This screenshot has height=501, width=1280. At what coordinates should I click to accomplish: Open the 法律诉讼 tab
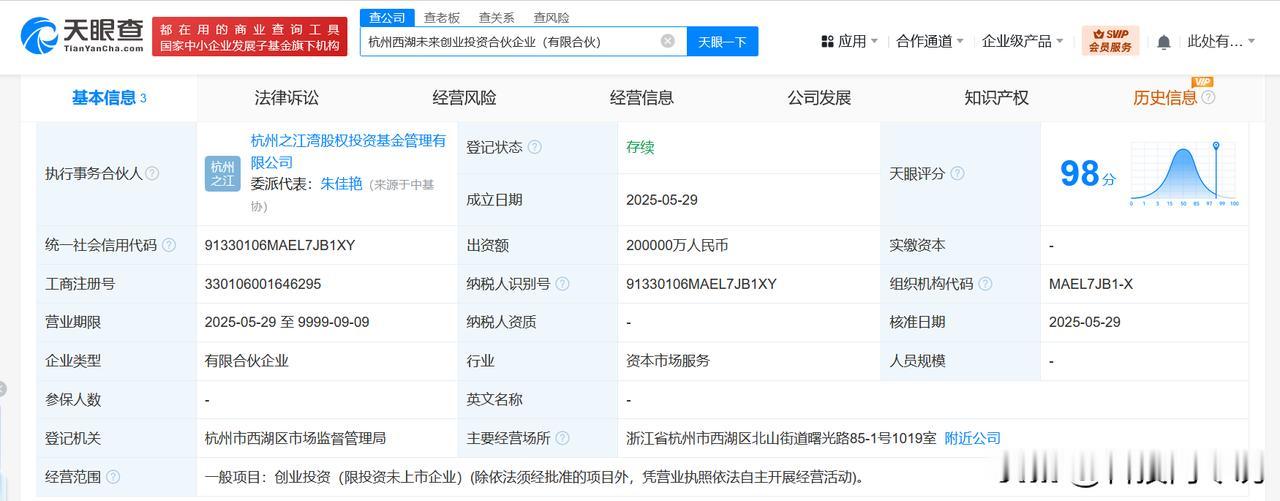click(x=287, y=97)
